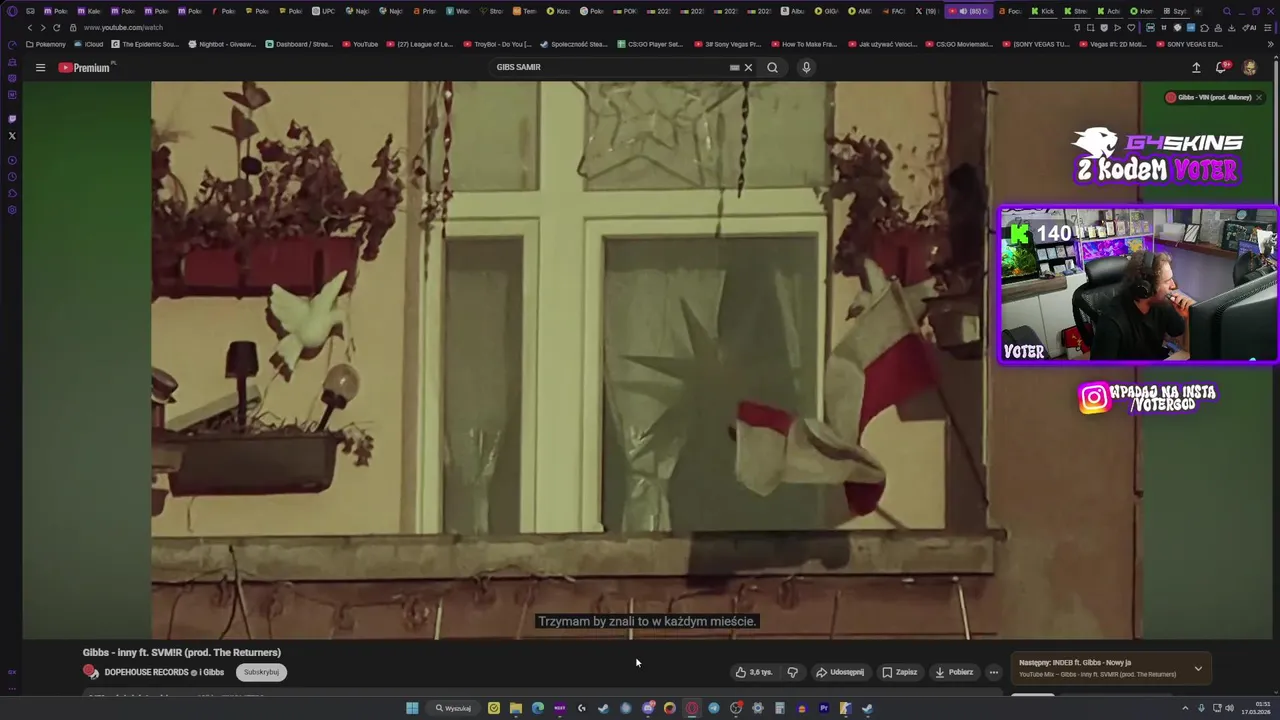Image resolution: width=1280 pixels, height=720 pixels.
Task: Open the Telegram icon in the taskbar
Action: (714, 708)
